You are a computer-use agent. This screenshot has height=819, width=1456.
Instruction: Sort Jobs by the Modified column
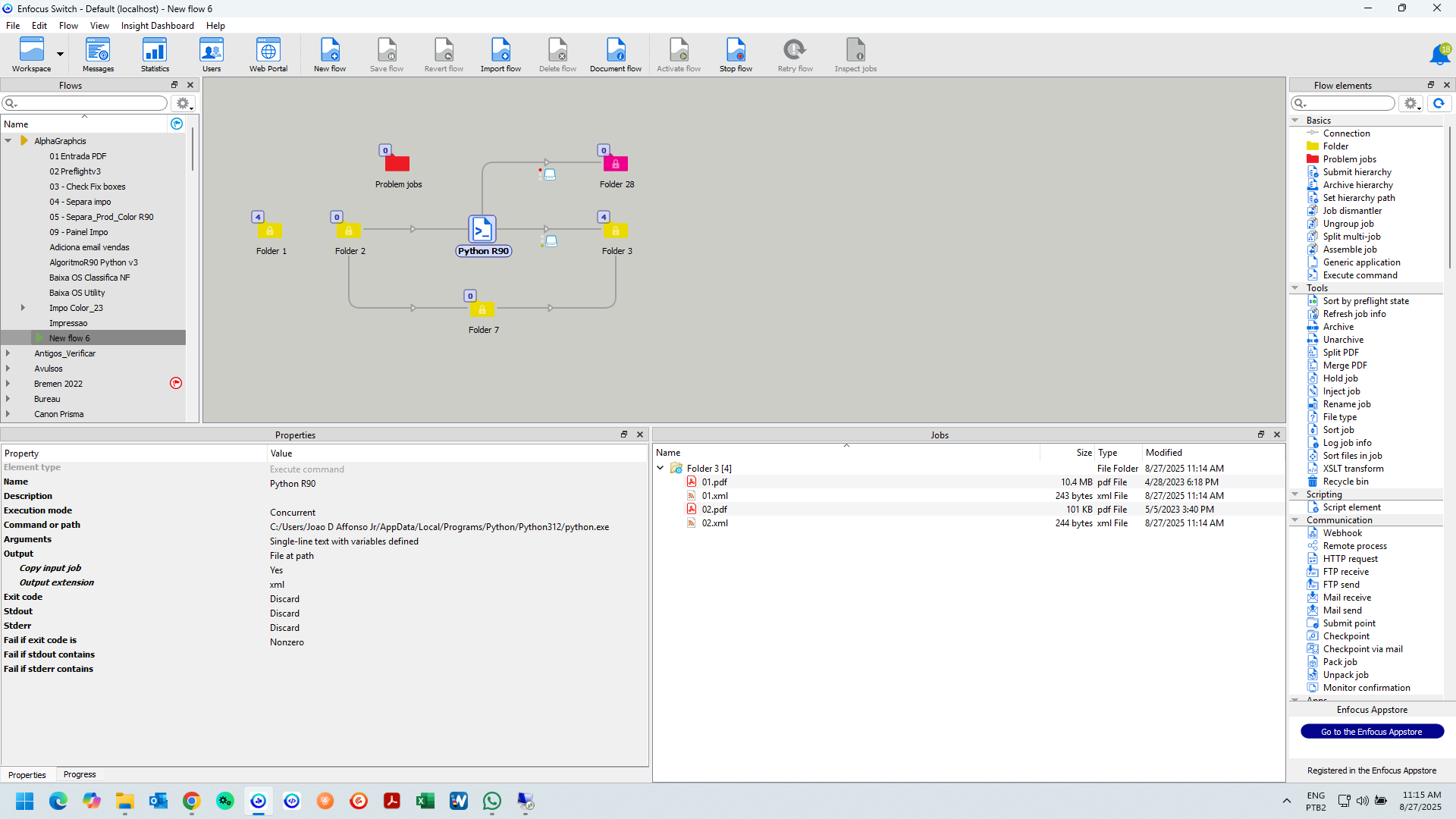(x=1213, y=453)
